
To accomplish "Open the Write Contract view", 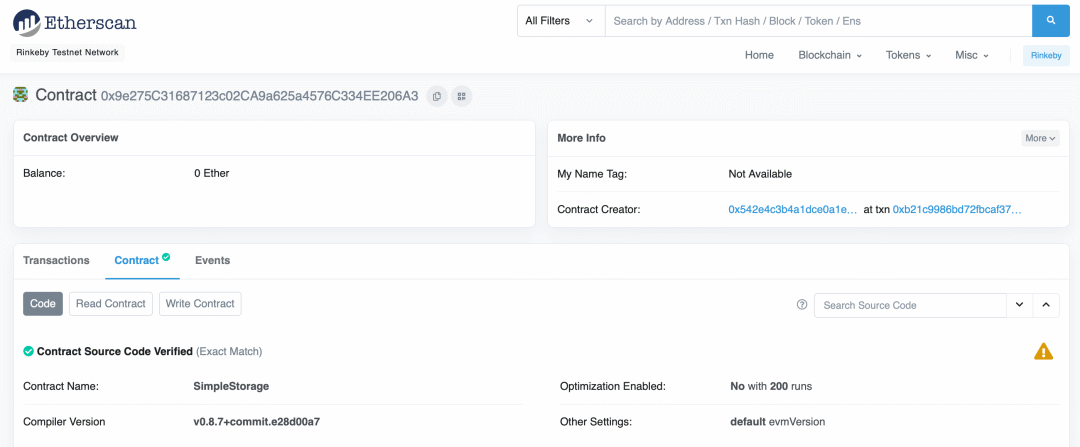I will [x=200, y=304].
